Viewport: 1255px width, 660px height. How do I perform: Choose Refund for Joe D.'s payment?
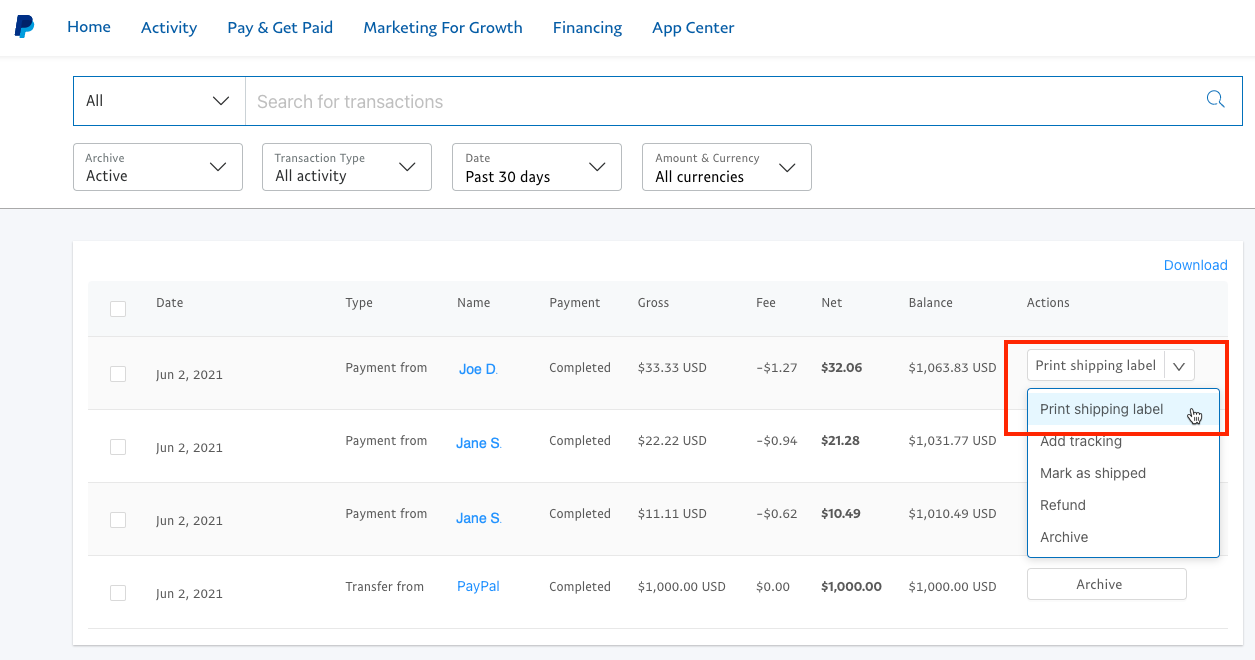[1062, 505]
